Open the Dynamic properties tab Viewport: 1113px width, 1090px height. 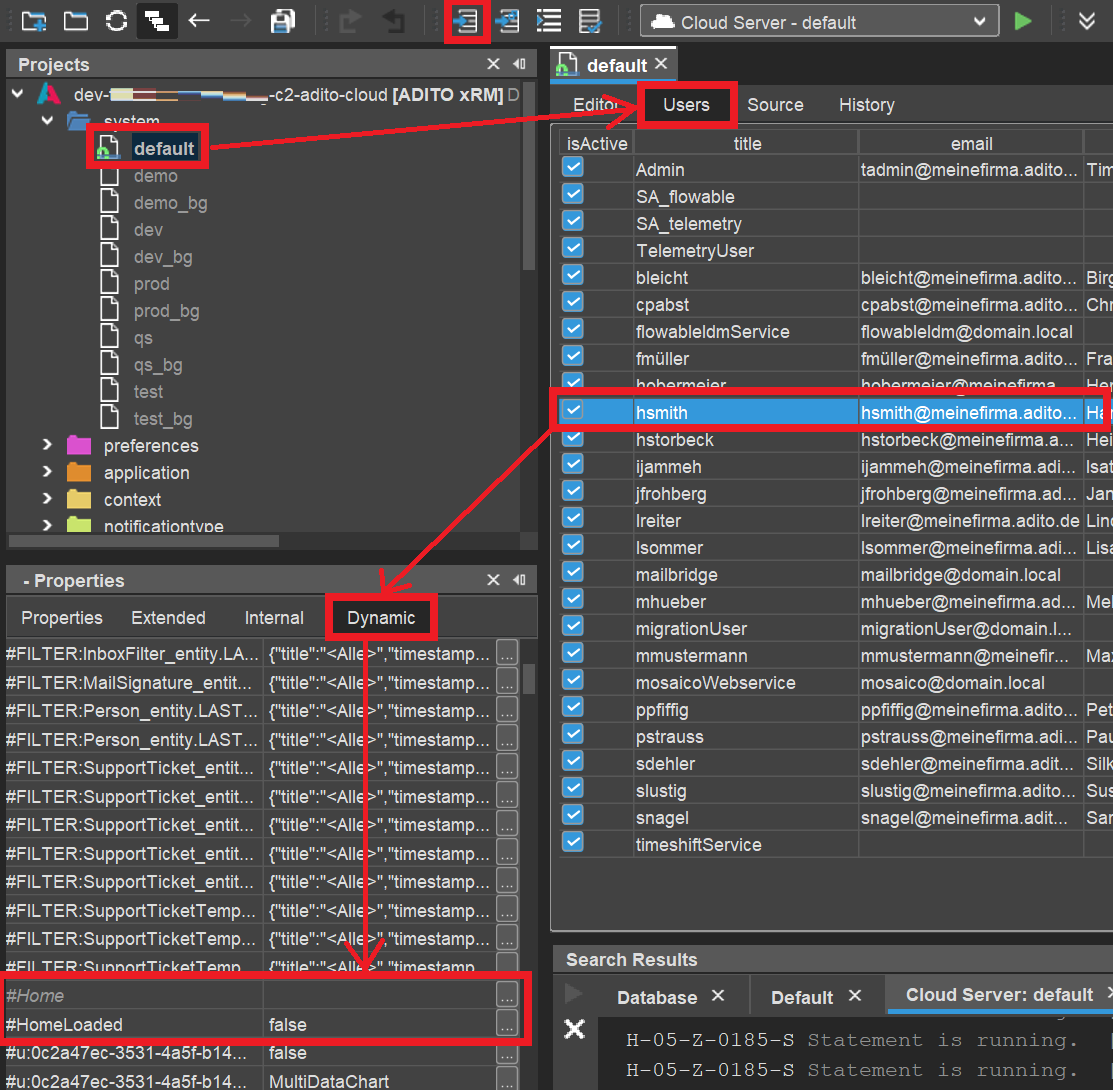[x=381, y=618]
